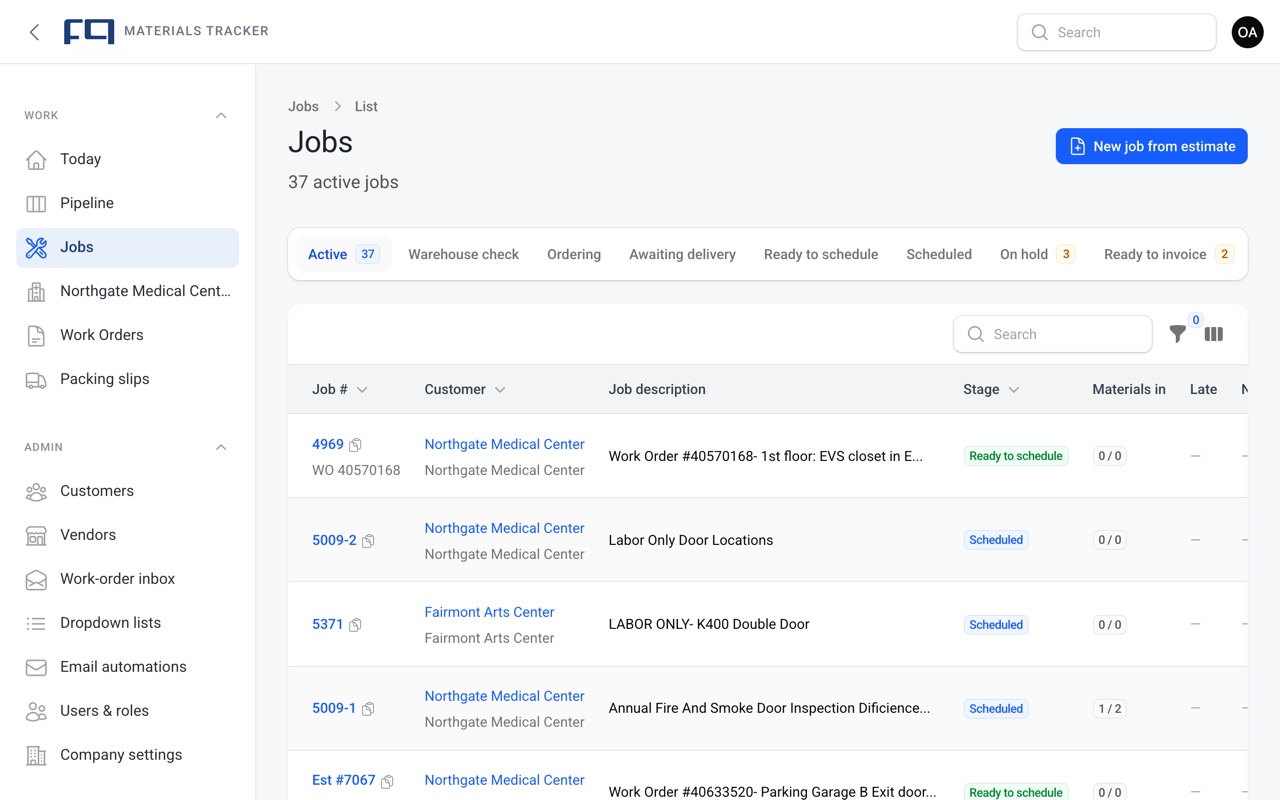Open Vendors admin page
The height and width of the screenshot is (800, 1280).
(x=127, y=535)
